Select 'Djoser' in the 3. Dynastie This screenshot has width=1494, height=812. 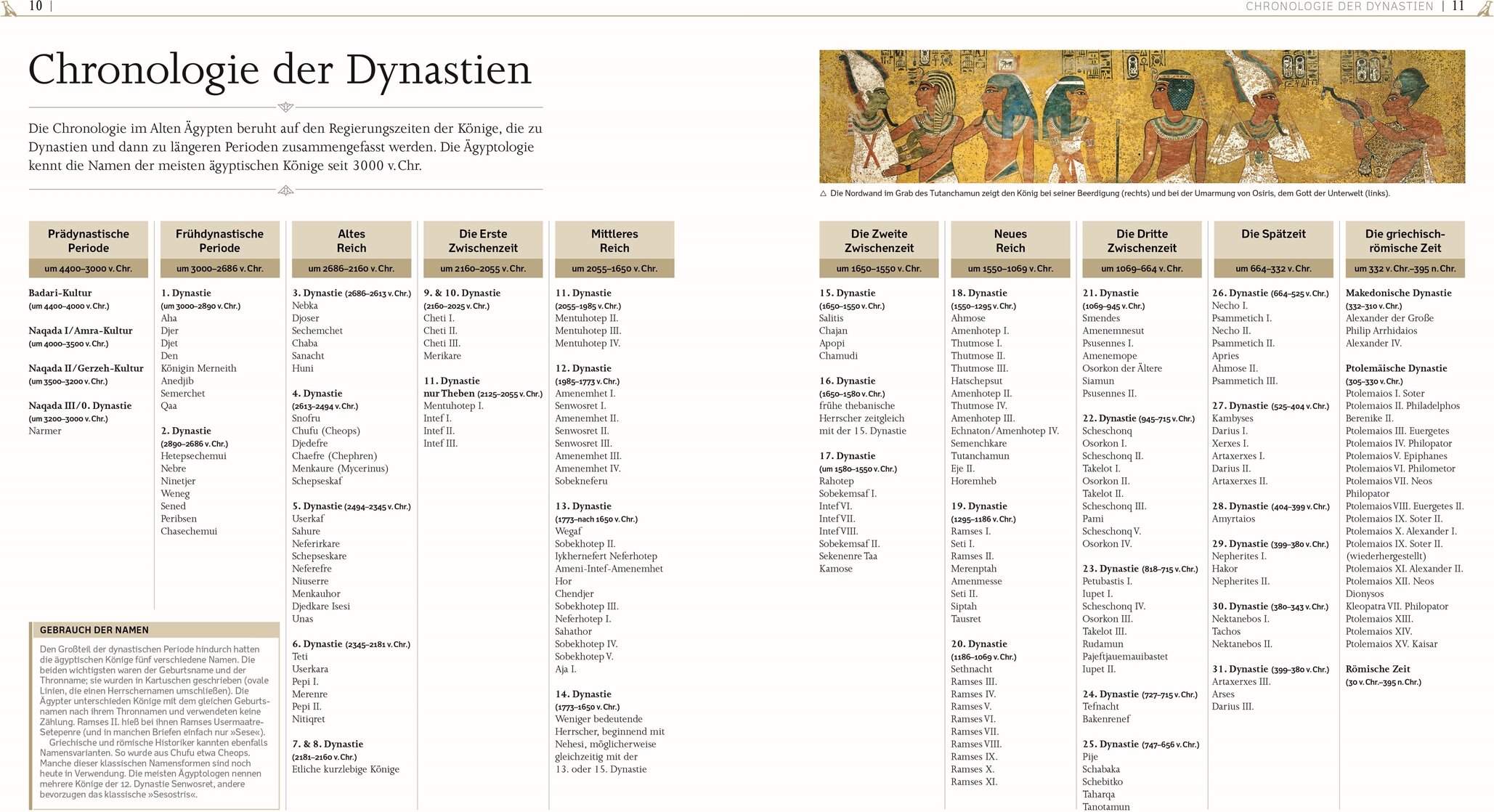pos(306,318)
